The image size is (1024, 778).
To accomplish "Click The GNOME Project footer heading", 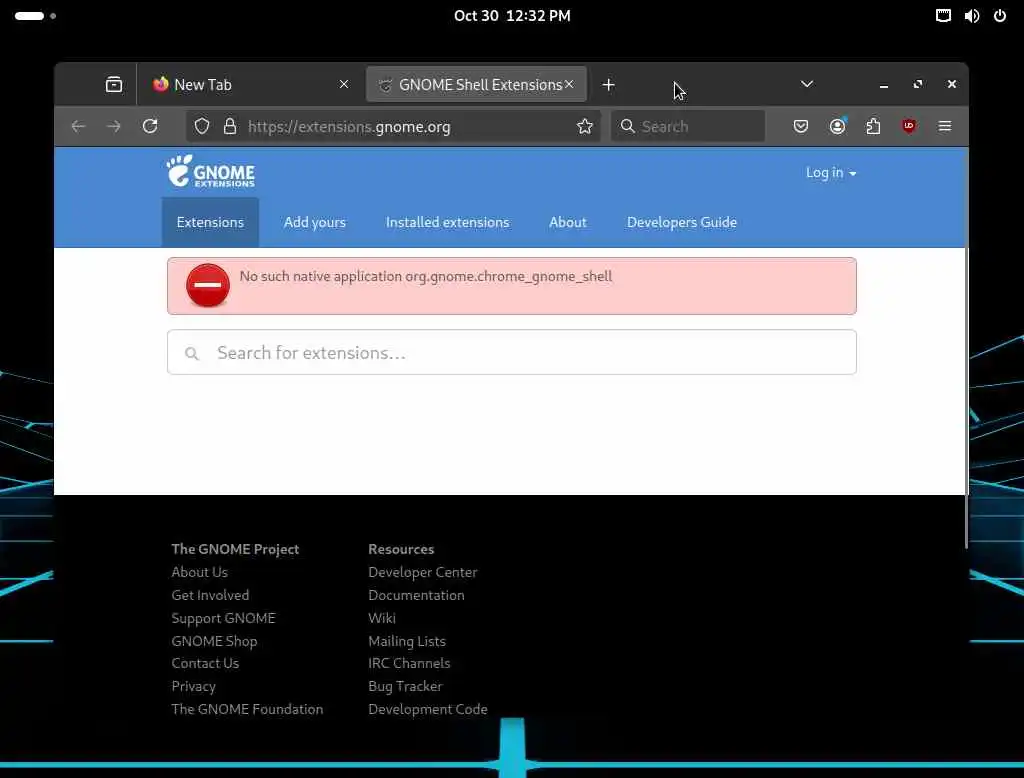I will [235, 549].
